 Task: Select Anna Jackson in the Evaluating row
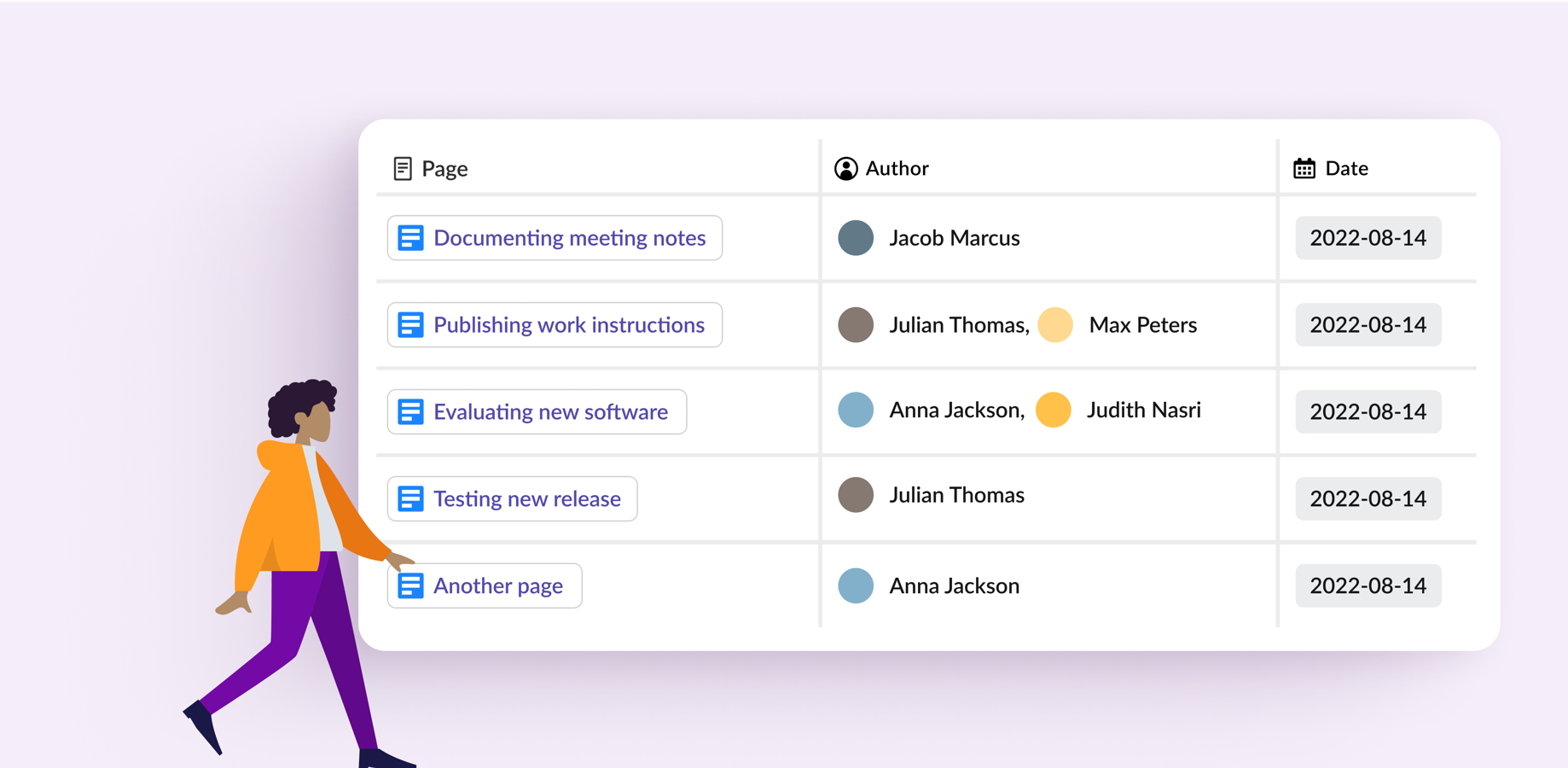pos(954,410)
